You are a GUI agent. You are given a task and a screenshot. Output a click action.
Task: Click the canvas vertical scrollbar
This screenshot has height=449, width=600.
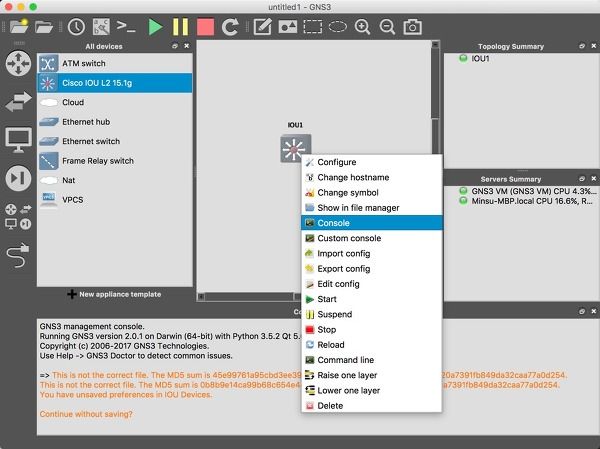click(435, 99)
